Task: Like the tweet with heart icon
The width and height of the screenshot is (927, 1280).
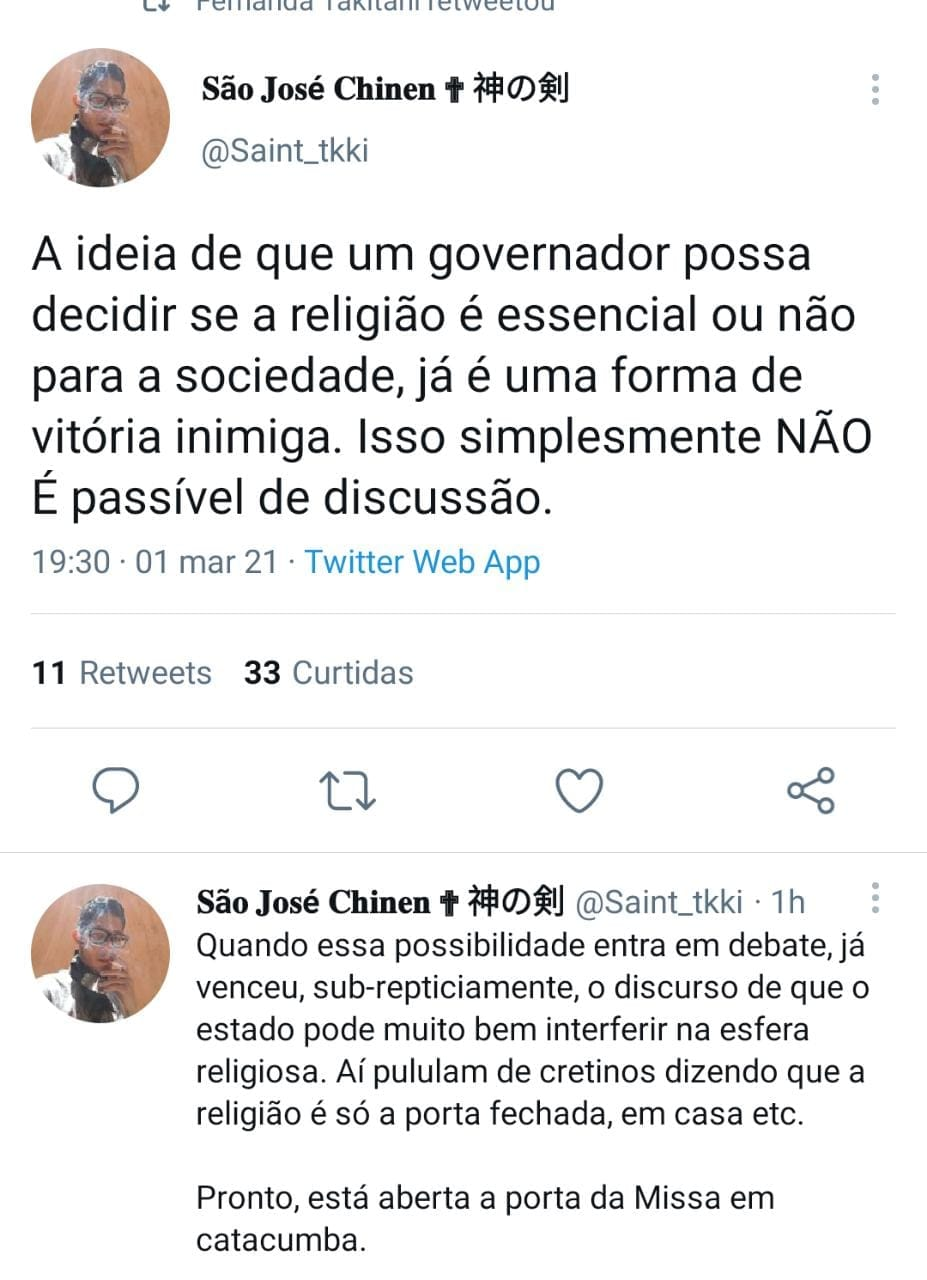Action: (579, 792)
